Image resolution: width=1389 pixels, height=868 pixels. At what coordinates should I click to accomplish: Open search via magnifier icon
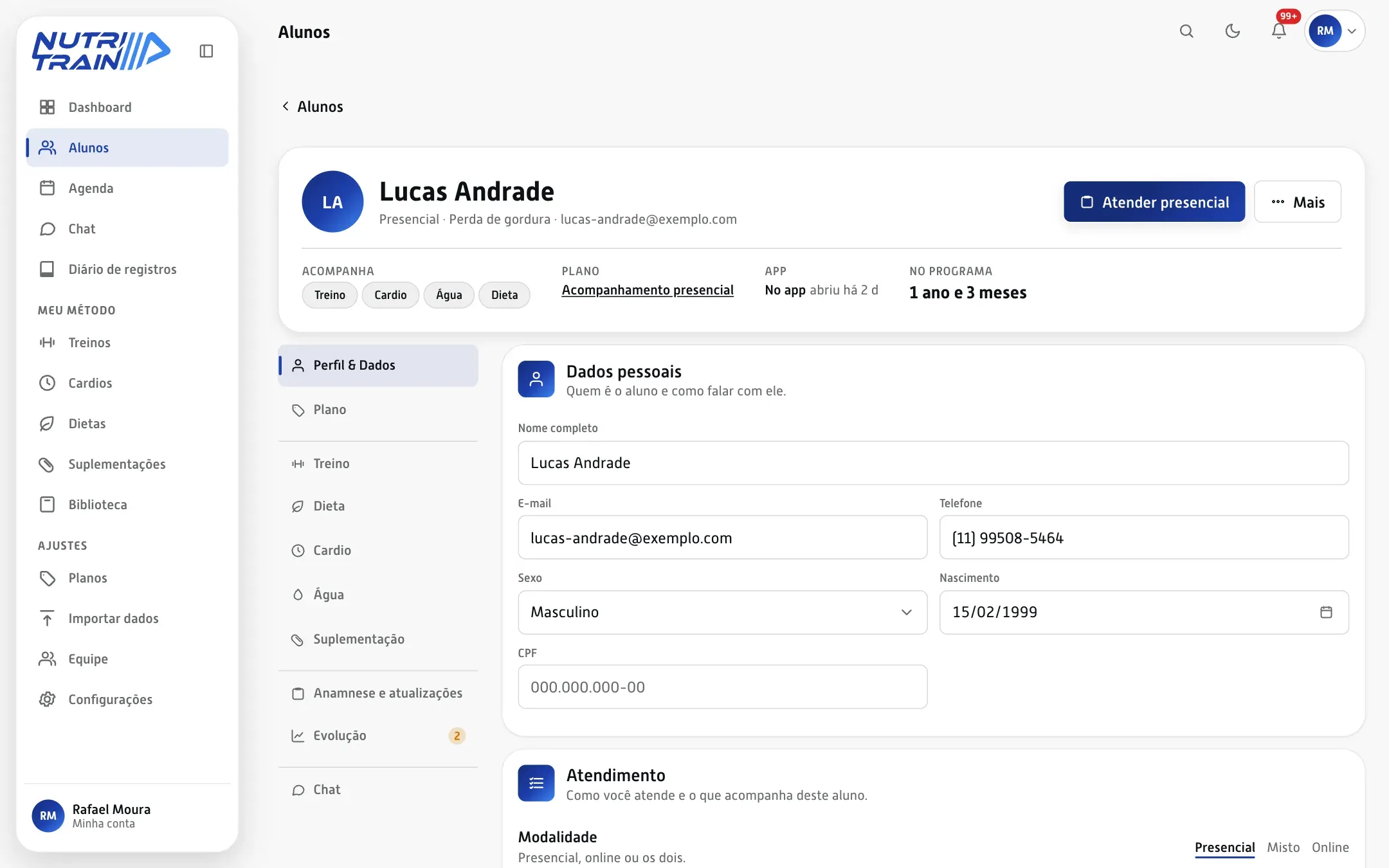[1186, 31]
